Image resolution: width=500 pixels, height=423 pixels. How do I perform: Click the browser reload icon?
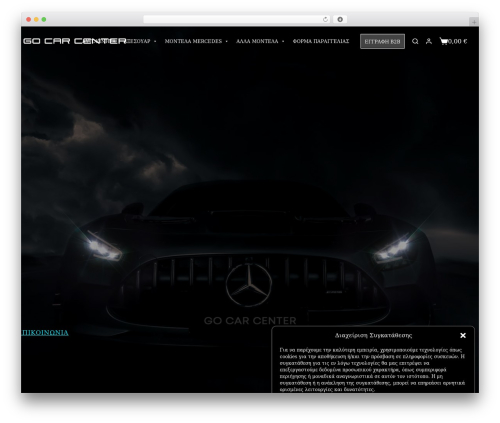325,20
